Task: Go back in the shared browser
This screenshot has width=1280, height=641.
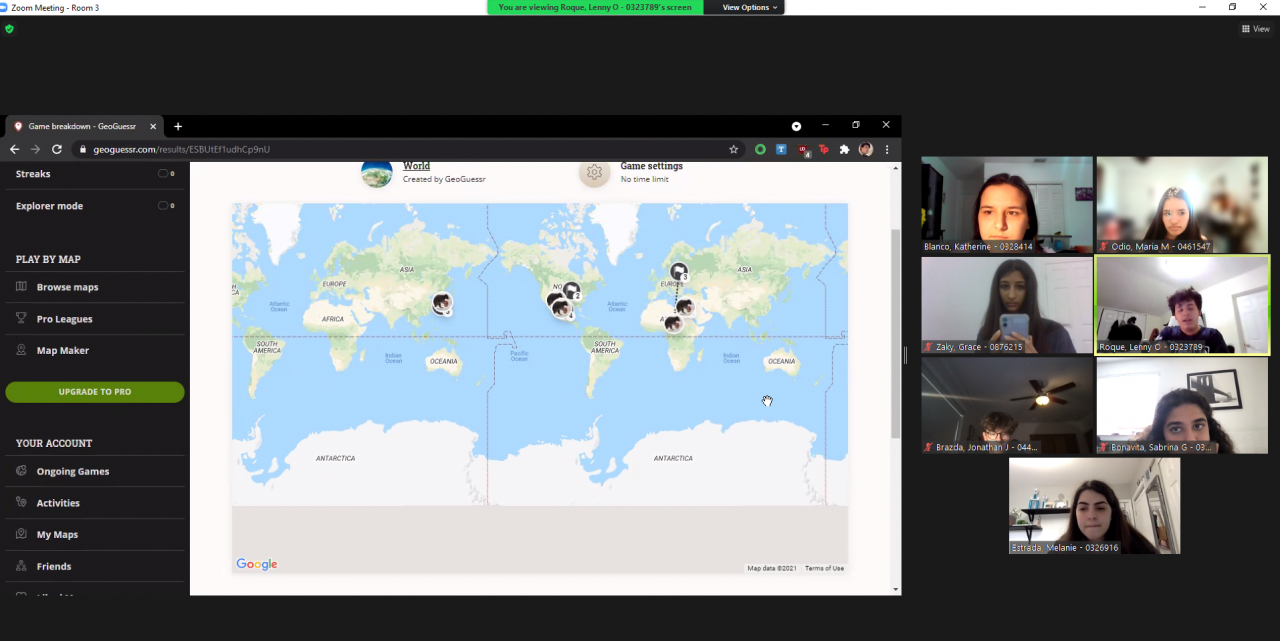Action: point(14,149)
